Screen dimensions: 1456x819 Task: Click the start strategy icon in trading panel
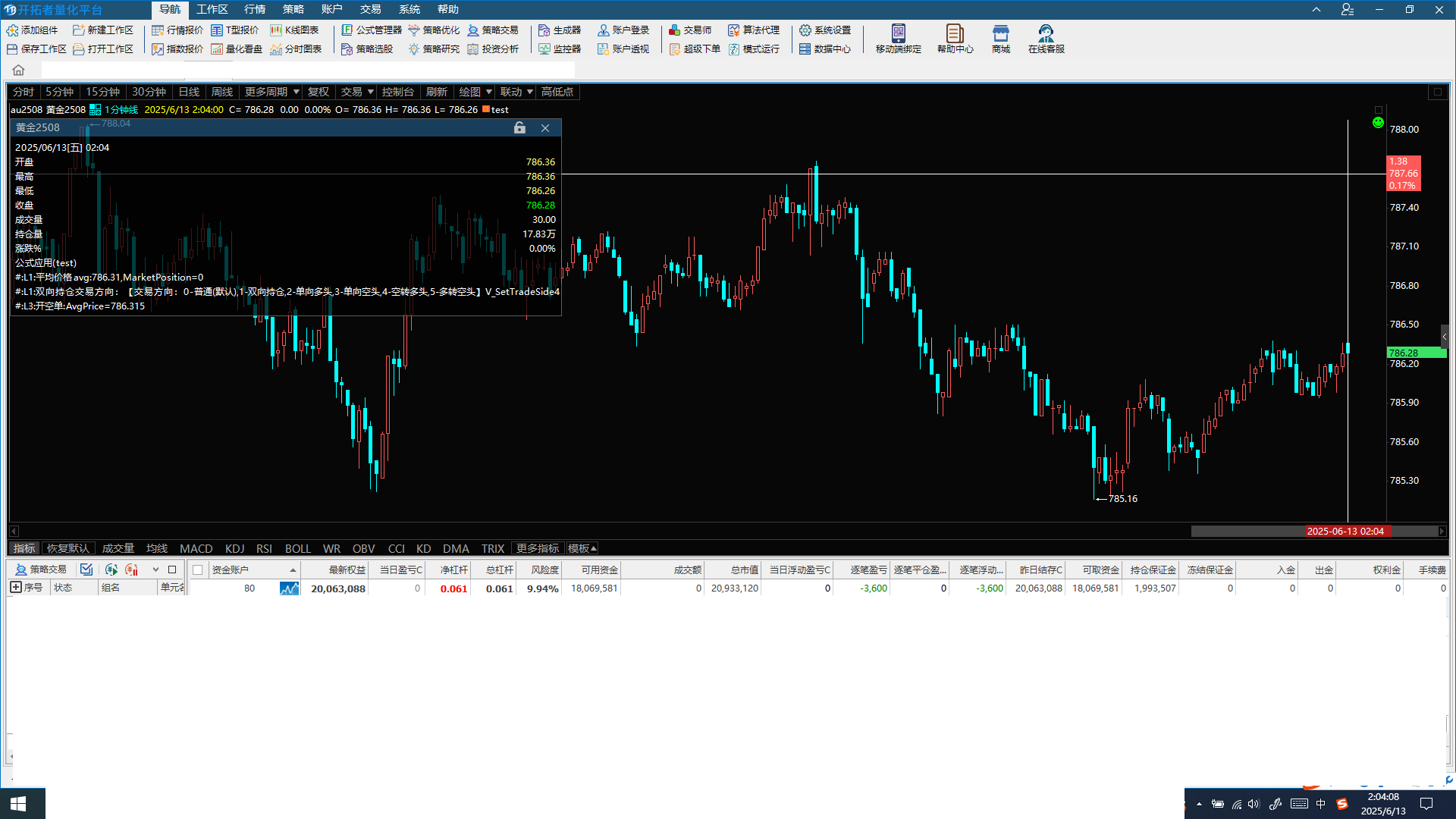point(111,570)
